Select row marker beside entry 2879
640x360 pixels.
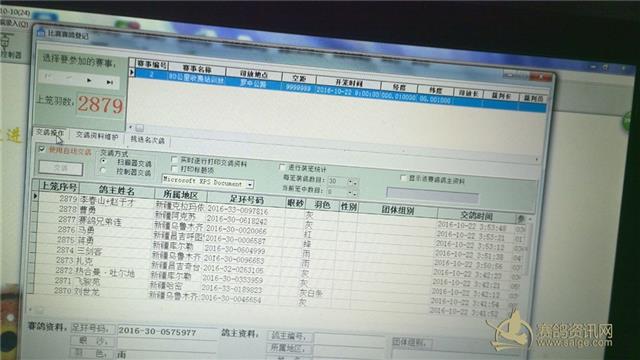pos(35,196)
